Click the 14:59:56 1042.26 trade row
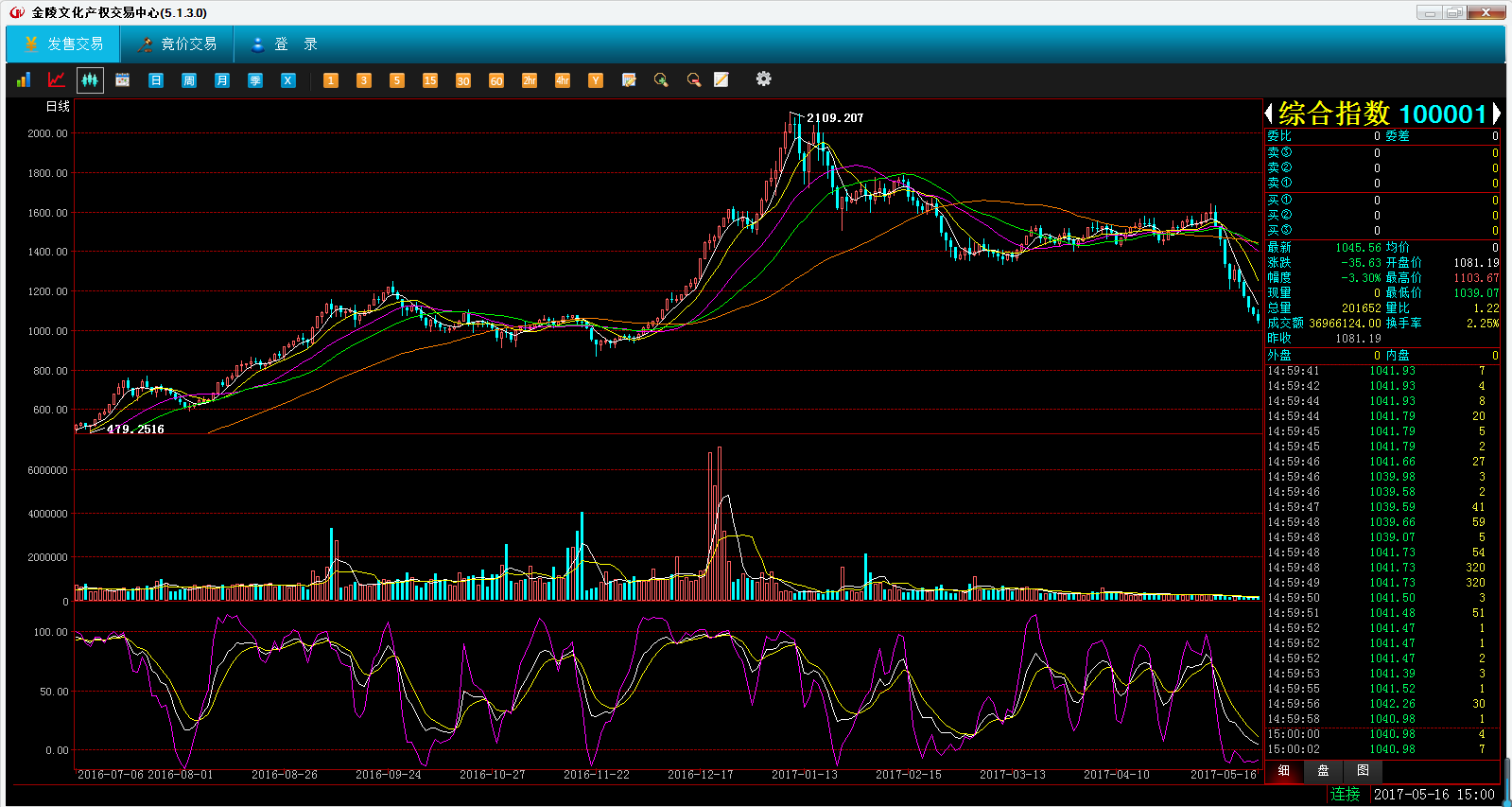This screenshot has width=1512, height=807. 1382,704
